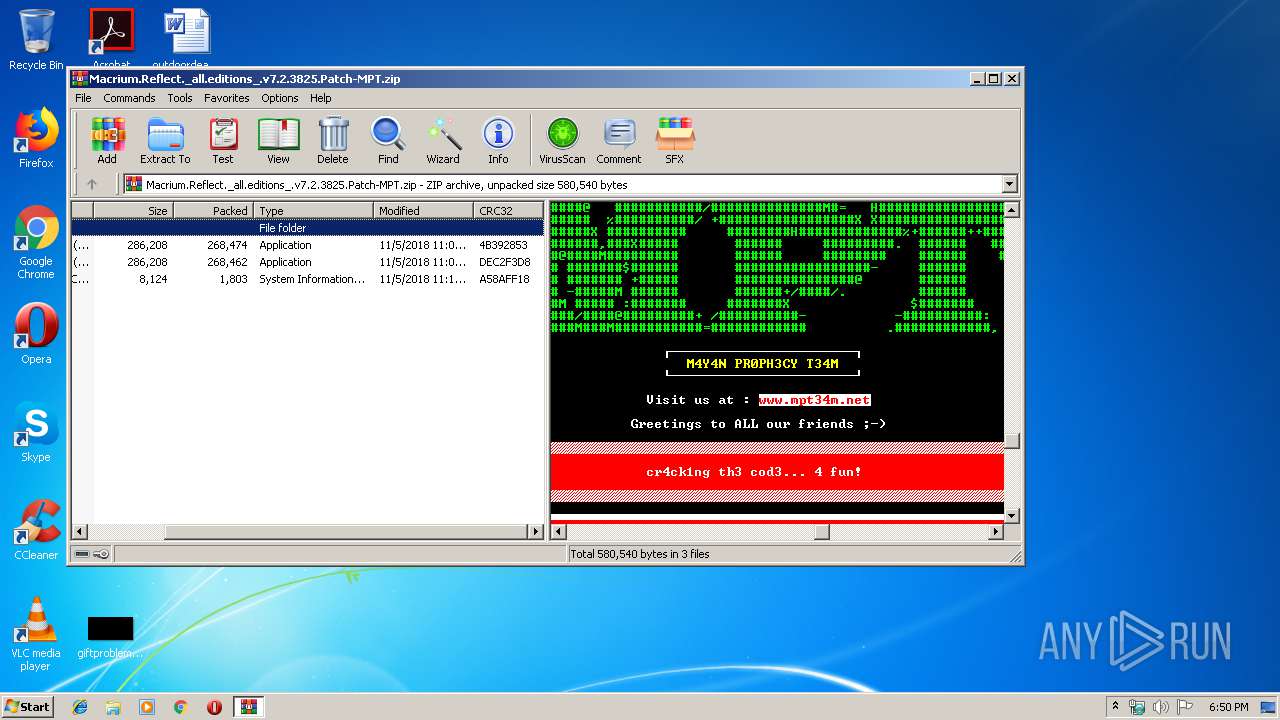Open VLC media player shortcut
Viewport: 1280px width, 720px height.
click(36, 634)
